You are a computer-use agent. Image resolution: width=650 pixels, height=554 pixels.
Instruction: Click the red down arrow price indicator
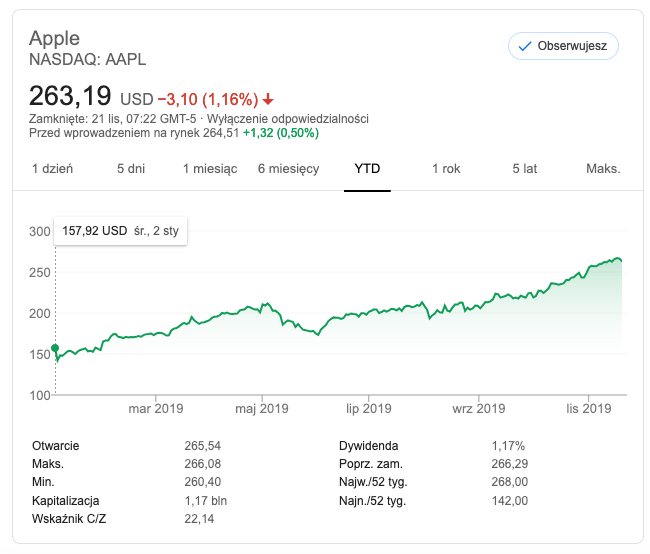point(268,99)
